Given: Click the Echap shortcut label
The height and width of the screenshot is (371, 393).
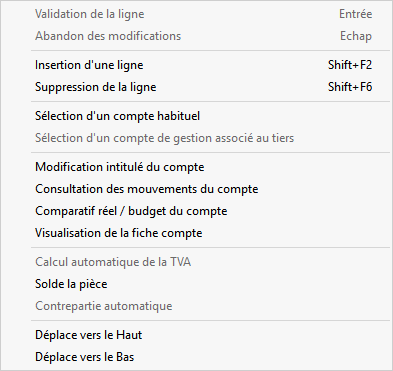Looking at the screenshot, I should point(356,36).
